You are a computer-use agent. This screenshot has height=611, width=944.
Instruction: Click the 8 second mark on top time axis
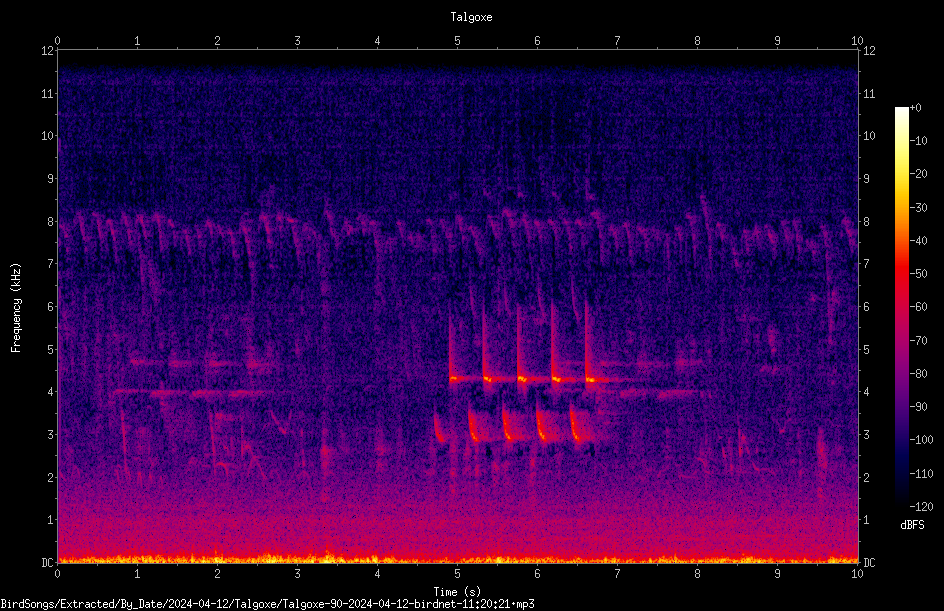click(697, 40)
